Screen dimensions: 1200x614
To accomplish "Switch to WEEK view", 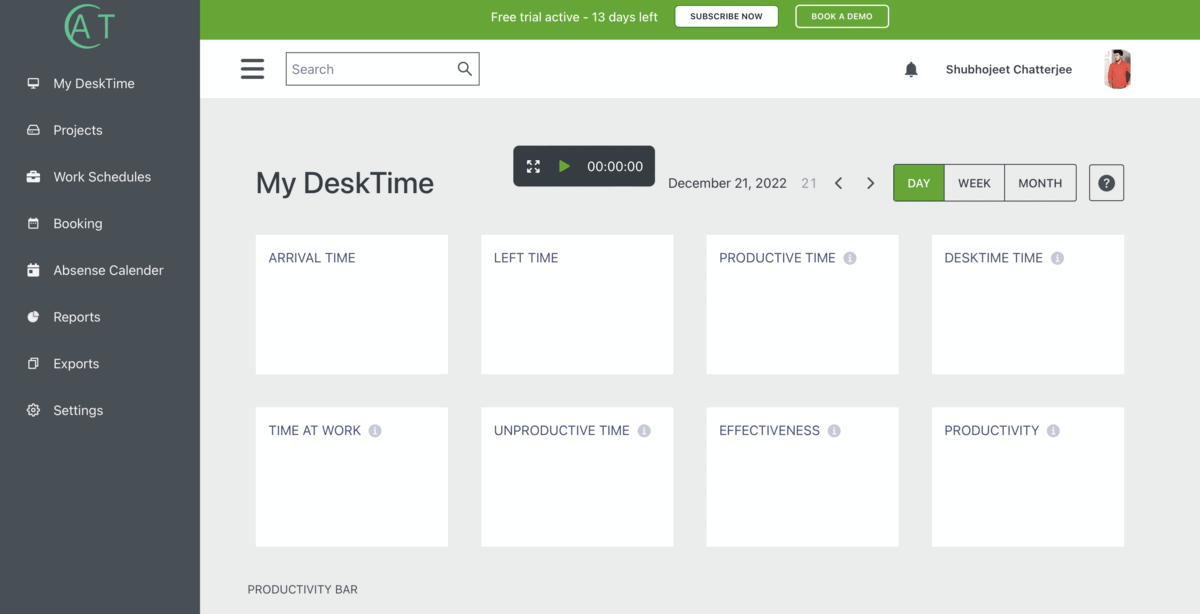I will coord(974,183).
